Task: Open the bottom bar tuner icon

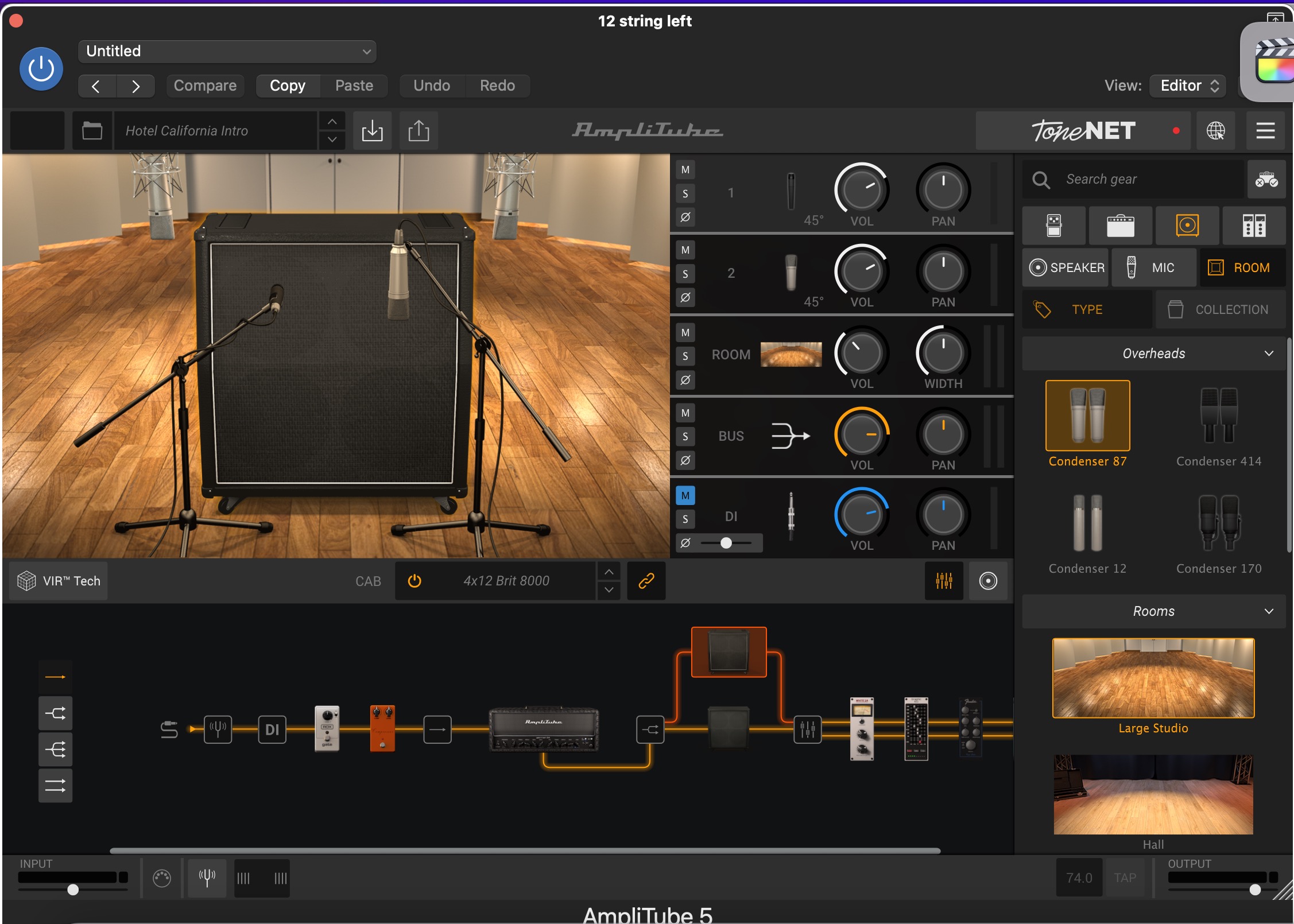Action: (207, 878)
